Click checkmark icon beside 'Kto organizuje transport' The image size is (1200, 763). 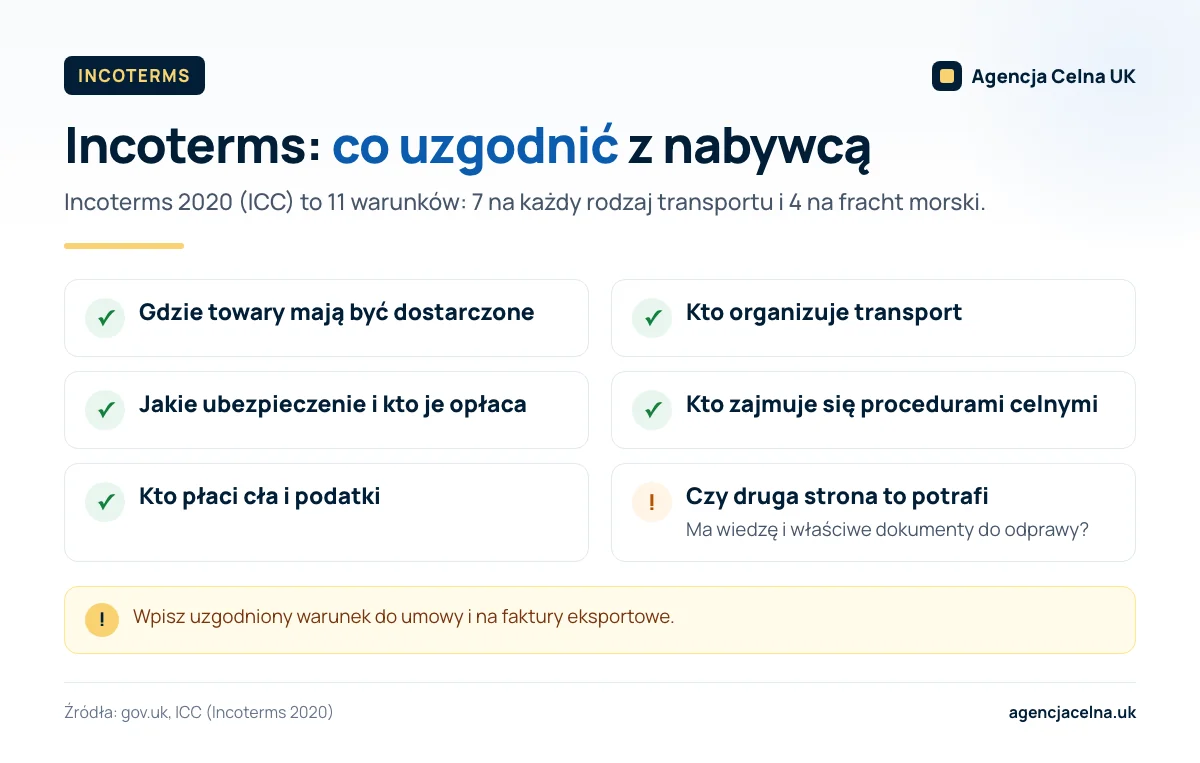pos(652,318)
